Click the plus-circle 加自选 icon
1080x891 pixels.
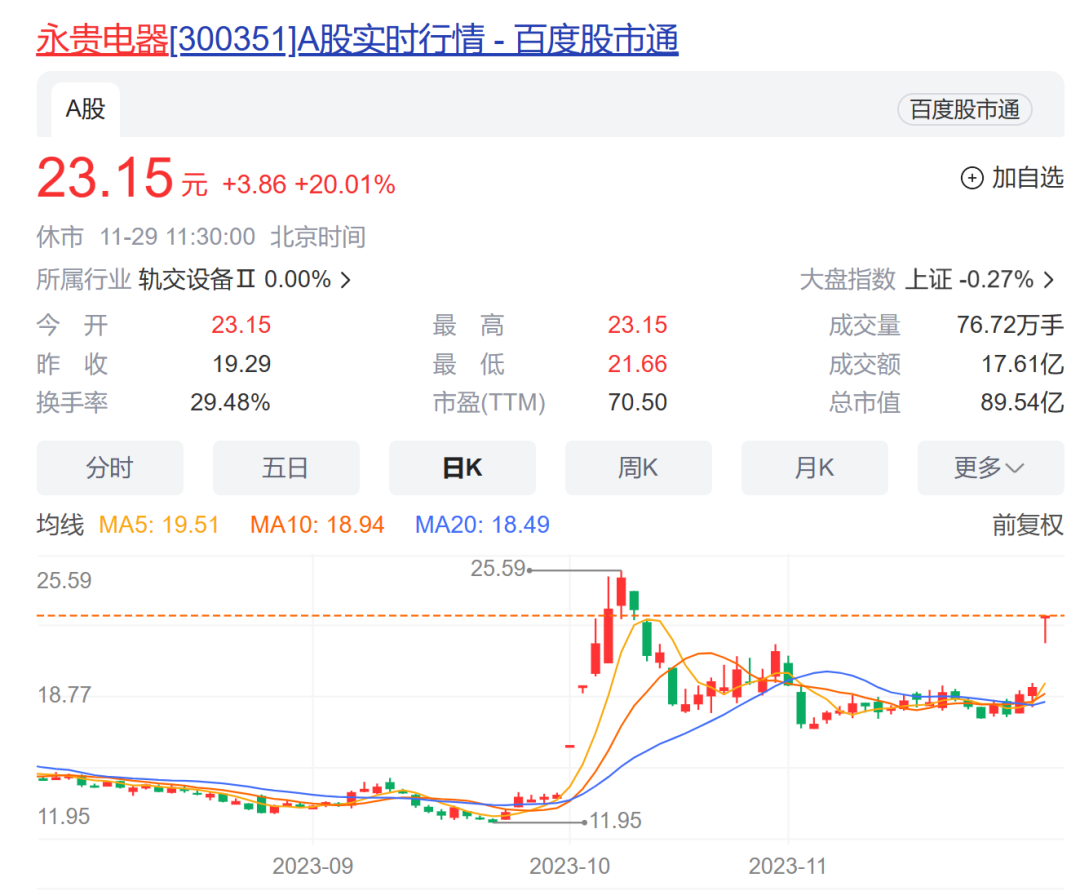click(x=972, y=178)
